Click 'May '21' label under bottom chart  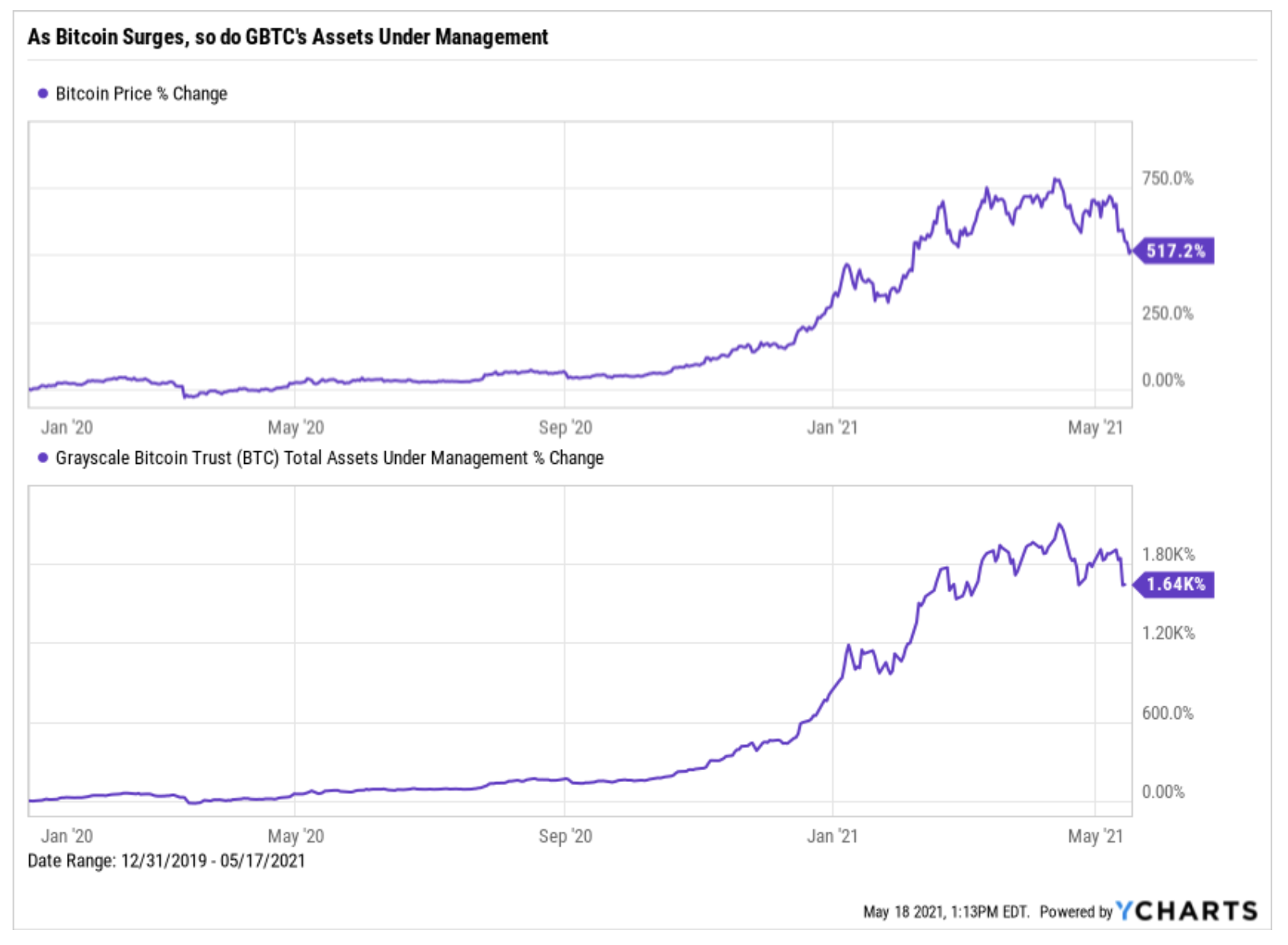coord(1096,836)
